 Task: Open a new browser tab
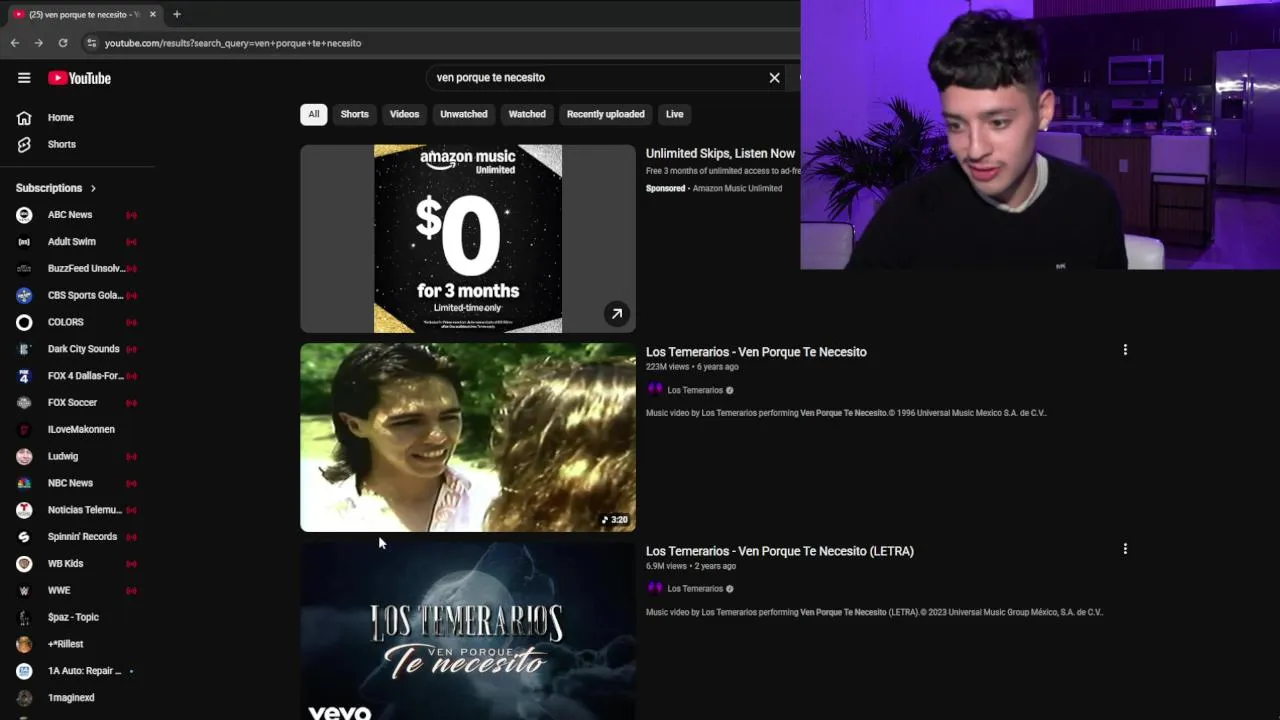click(177, 14)
